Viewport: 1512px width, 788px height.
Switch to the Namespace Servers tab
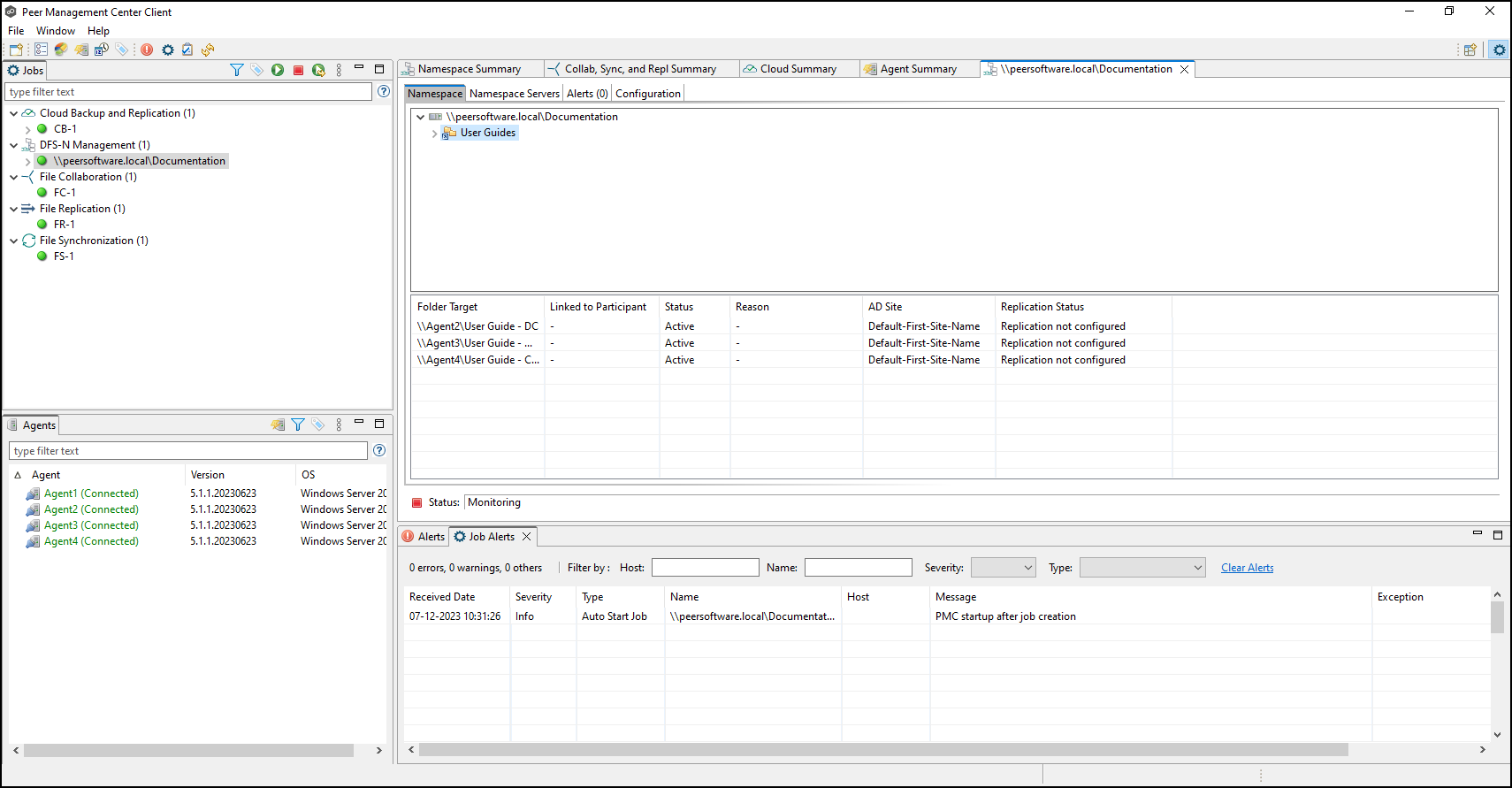pyautogui.click(x=514, y=94)
